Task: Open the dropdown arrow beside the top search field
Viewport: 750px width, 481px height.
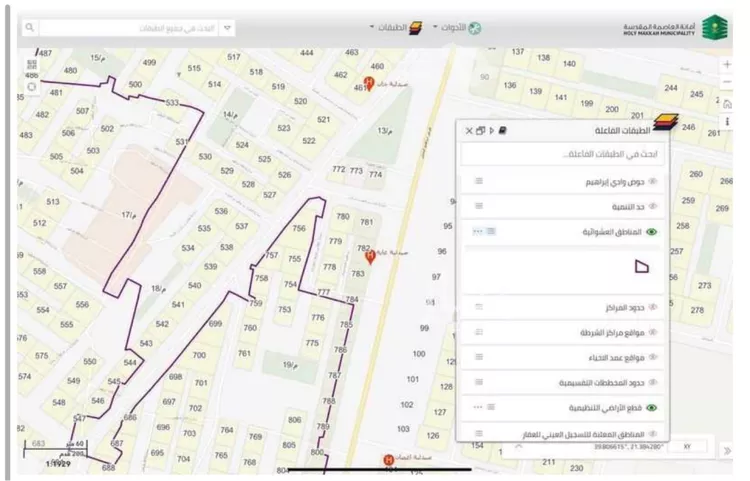Action: [x=227, y=28]
